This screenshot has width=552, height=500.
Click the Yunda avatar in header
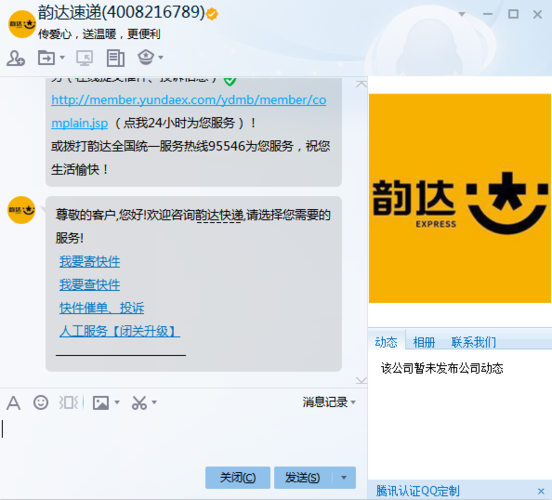coord(22,24)
